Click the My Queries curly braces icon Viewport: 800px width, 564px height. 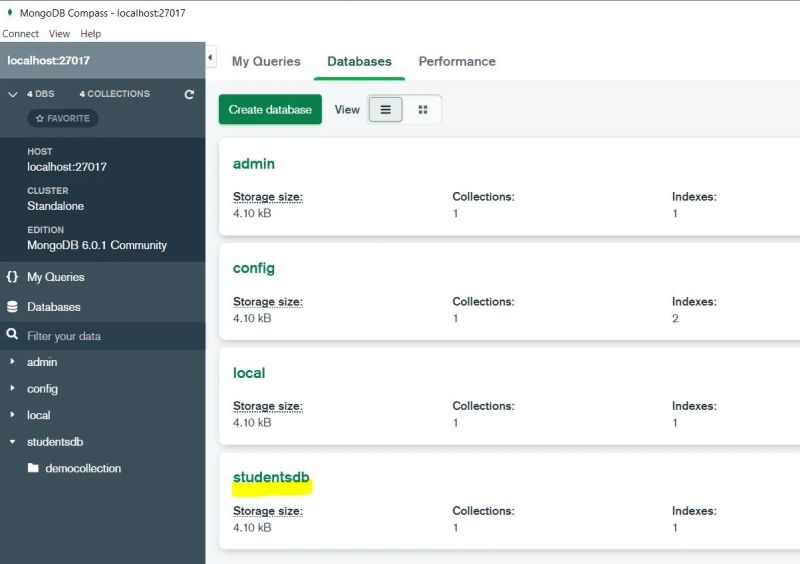pos(12,277)
